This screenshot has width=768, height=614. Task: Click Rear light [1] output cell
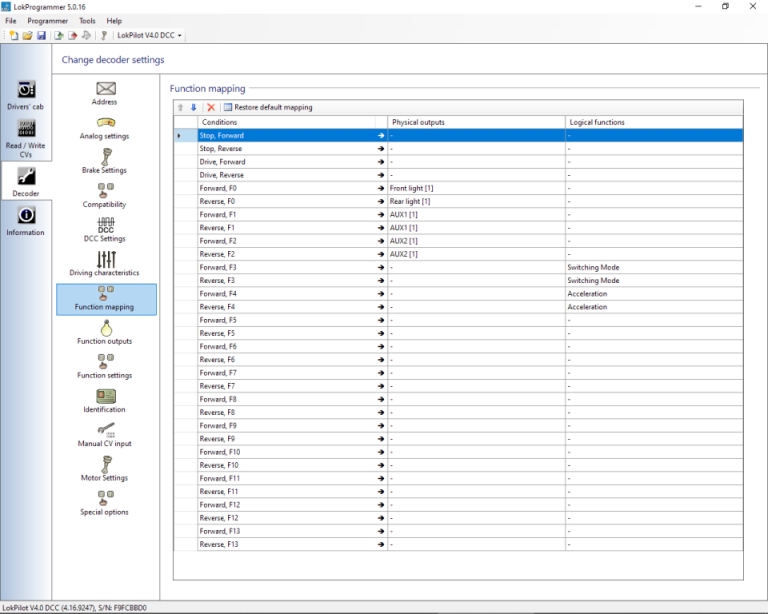[x=476, y=201]
